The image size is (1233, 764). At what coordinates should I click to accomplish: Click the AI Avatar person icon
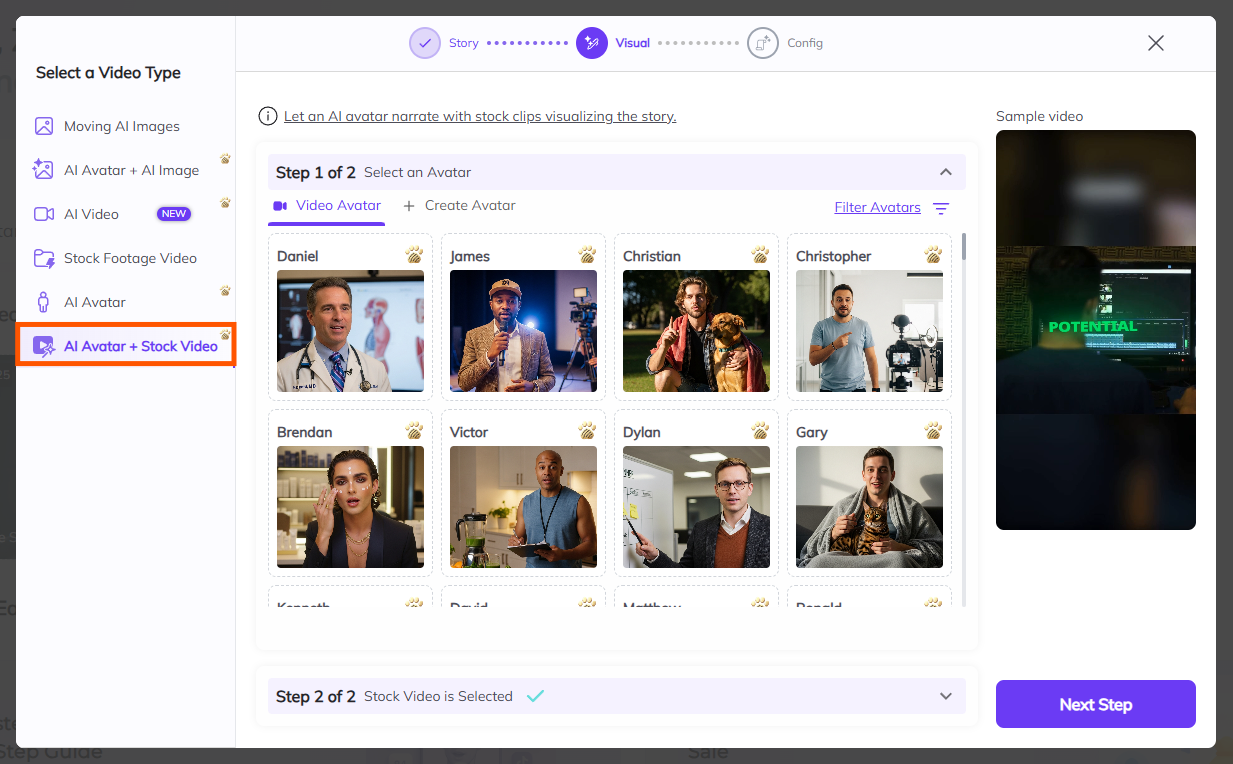(x=43, y=302)
